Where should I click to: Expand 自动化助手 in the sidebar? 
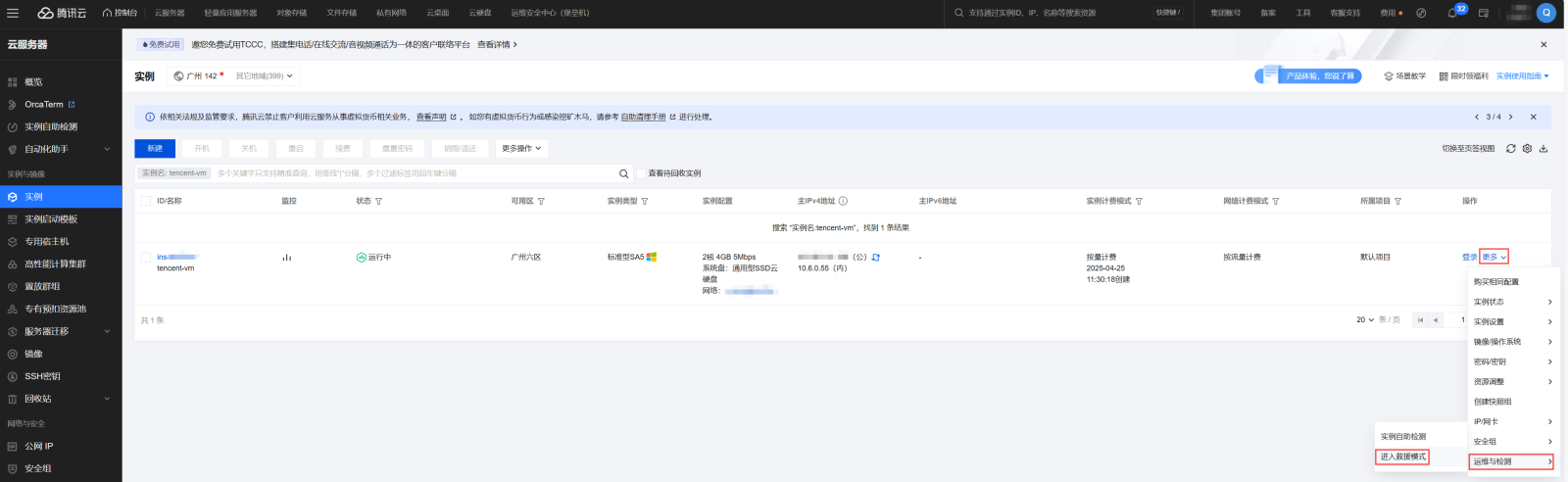(107, 149)
